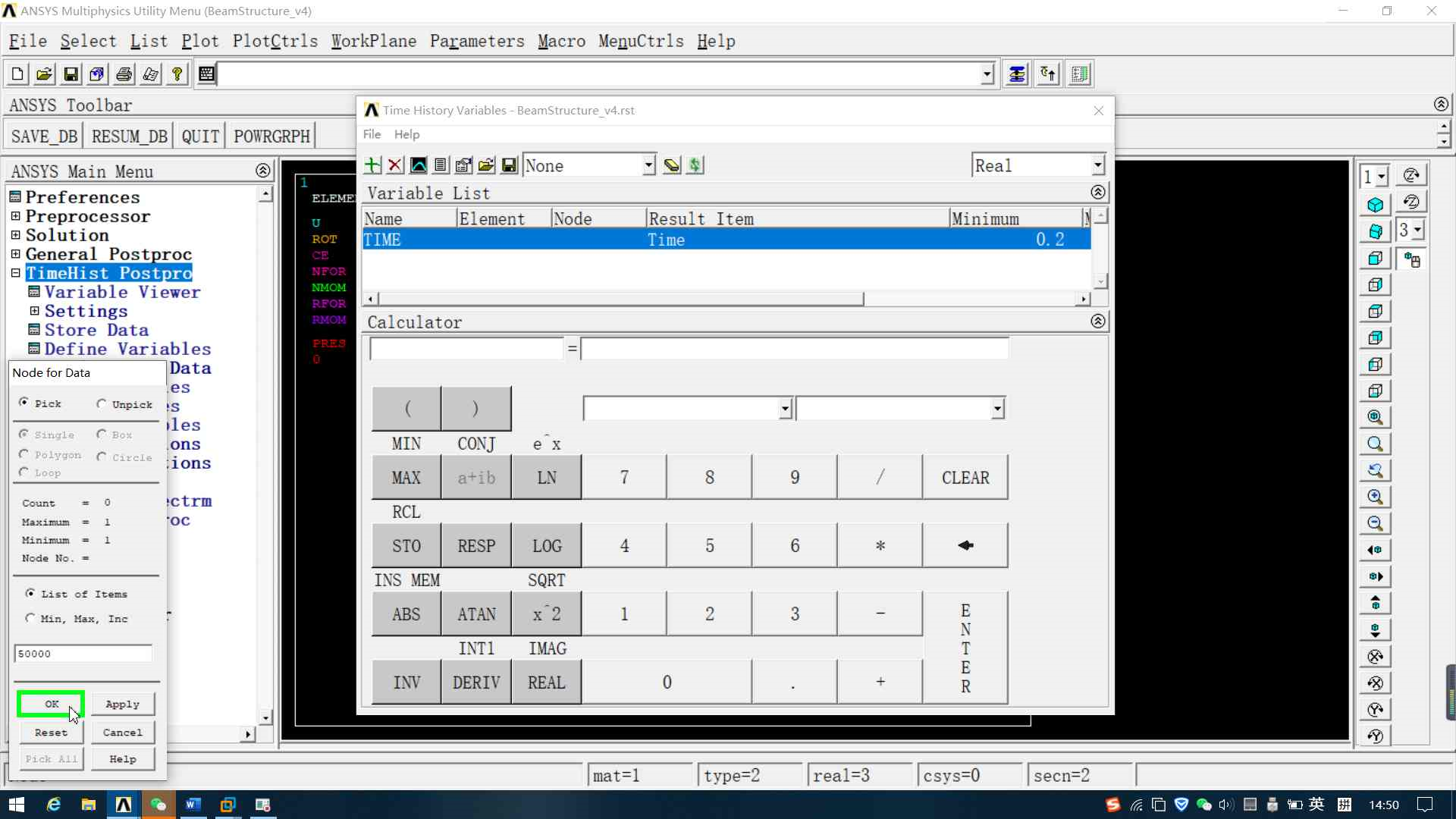Click the Graph Data curve icon

[x=419, y=165]
